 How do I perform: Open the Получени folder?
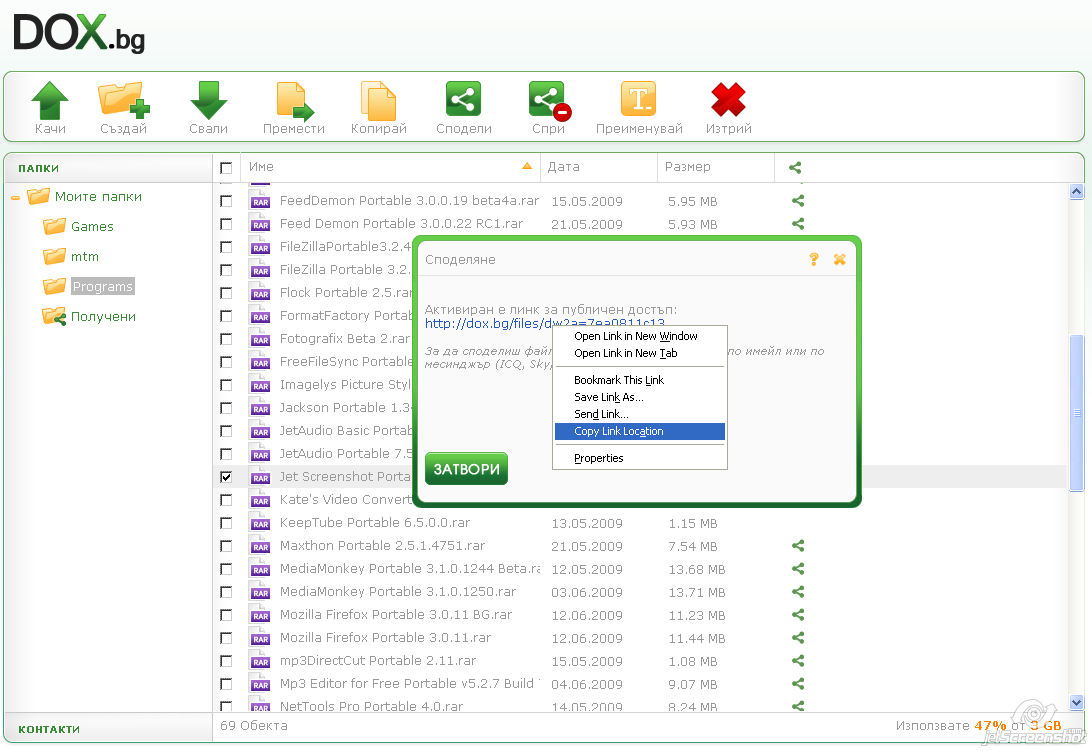pyautogui.click(x=103, y=316)
